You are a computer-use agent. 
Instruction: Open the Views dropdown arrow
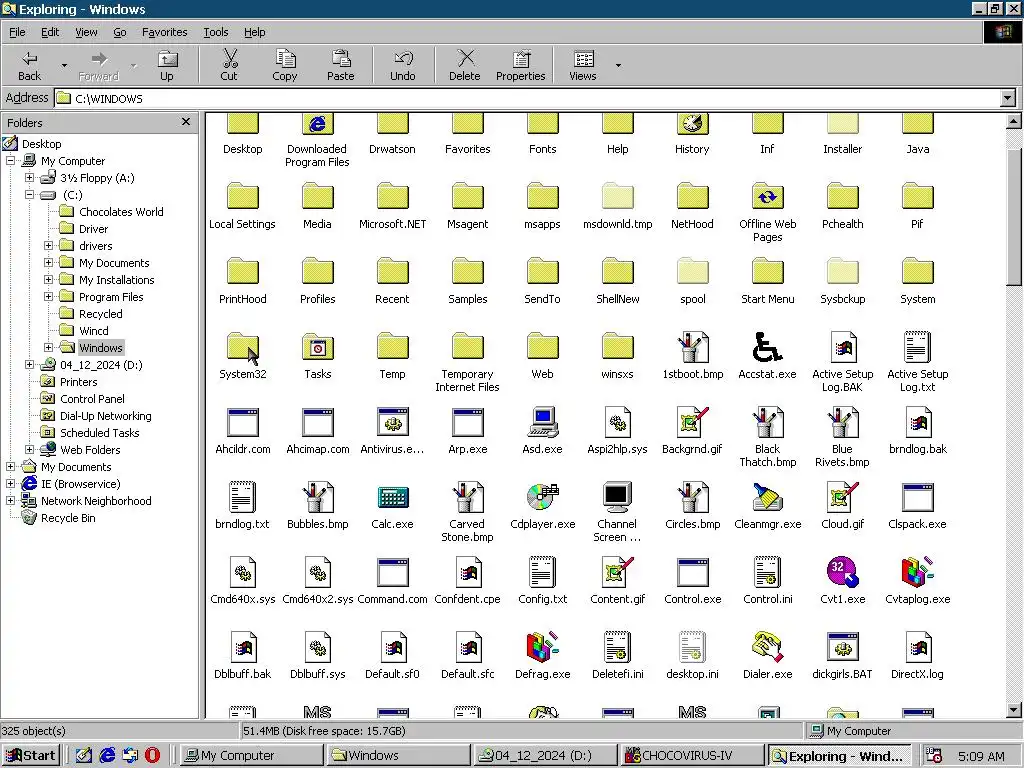coord(618,65)
